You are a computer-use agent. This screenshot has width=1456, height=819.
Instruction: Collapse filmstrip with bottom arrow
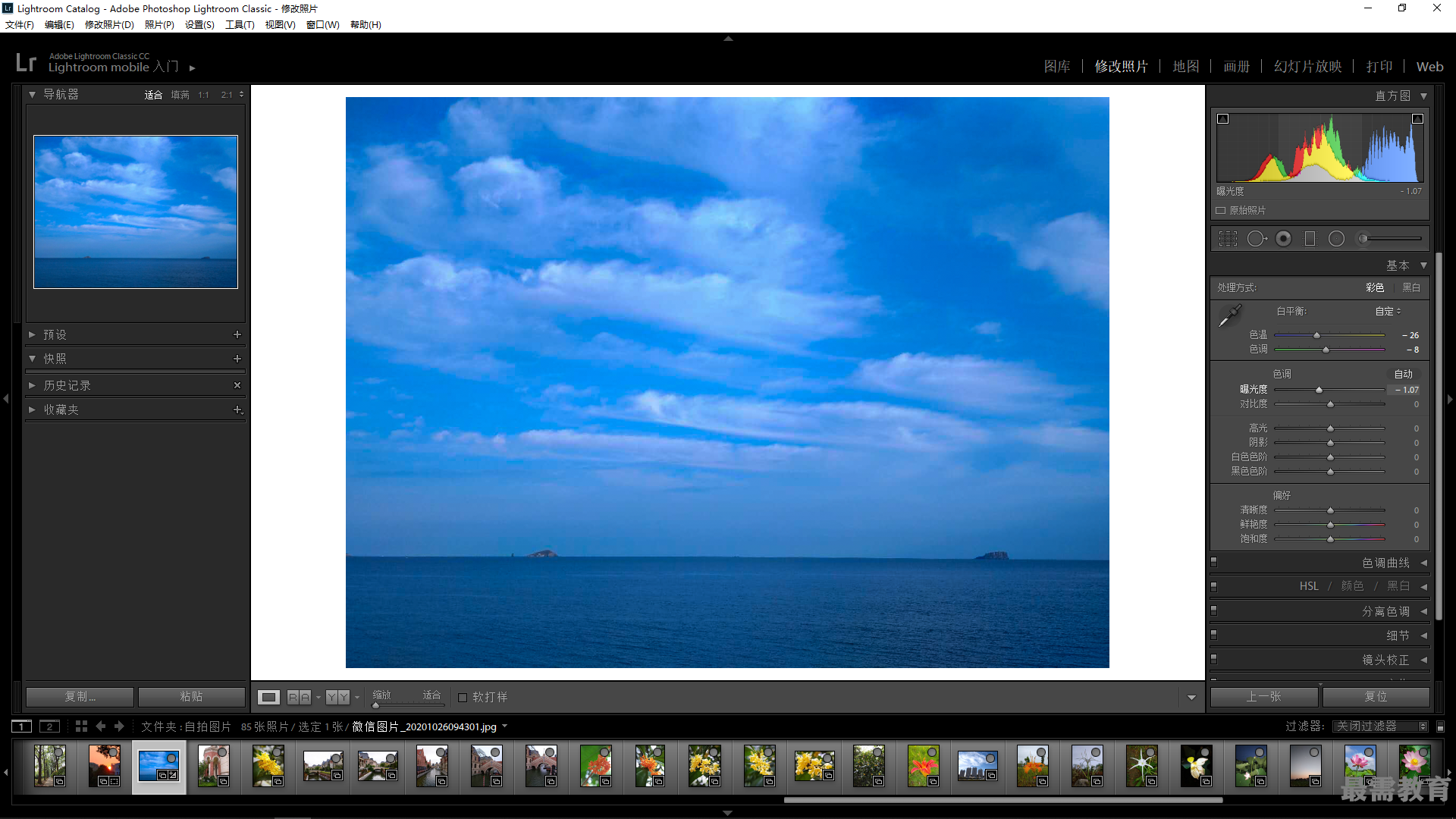point(728,813)
